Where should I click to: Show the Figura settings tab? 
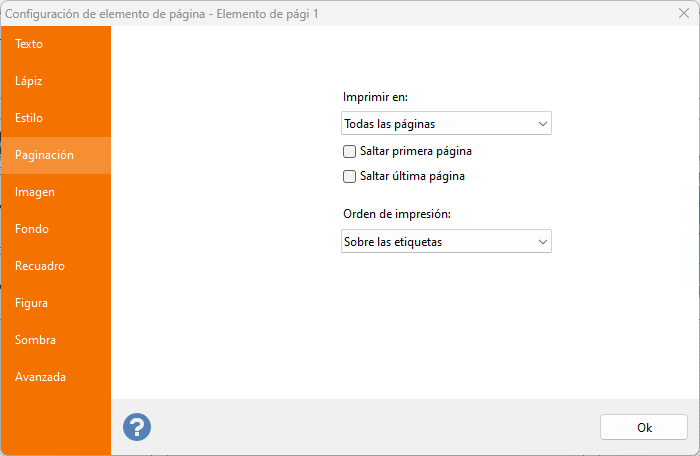(x=32, y=303)
